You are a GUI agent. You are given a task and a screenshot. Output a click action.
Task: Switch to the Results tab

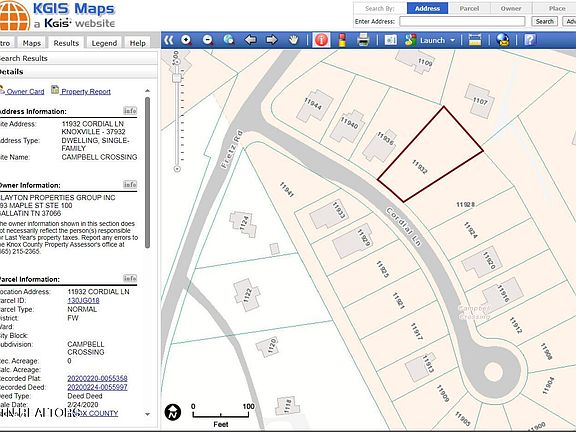(x=66, y=43)
